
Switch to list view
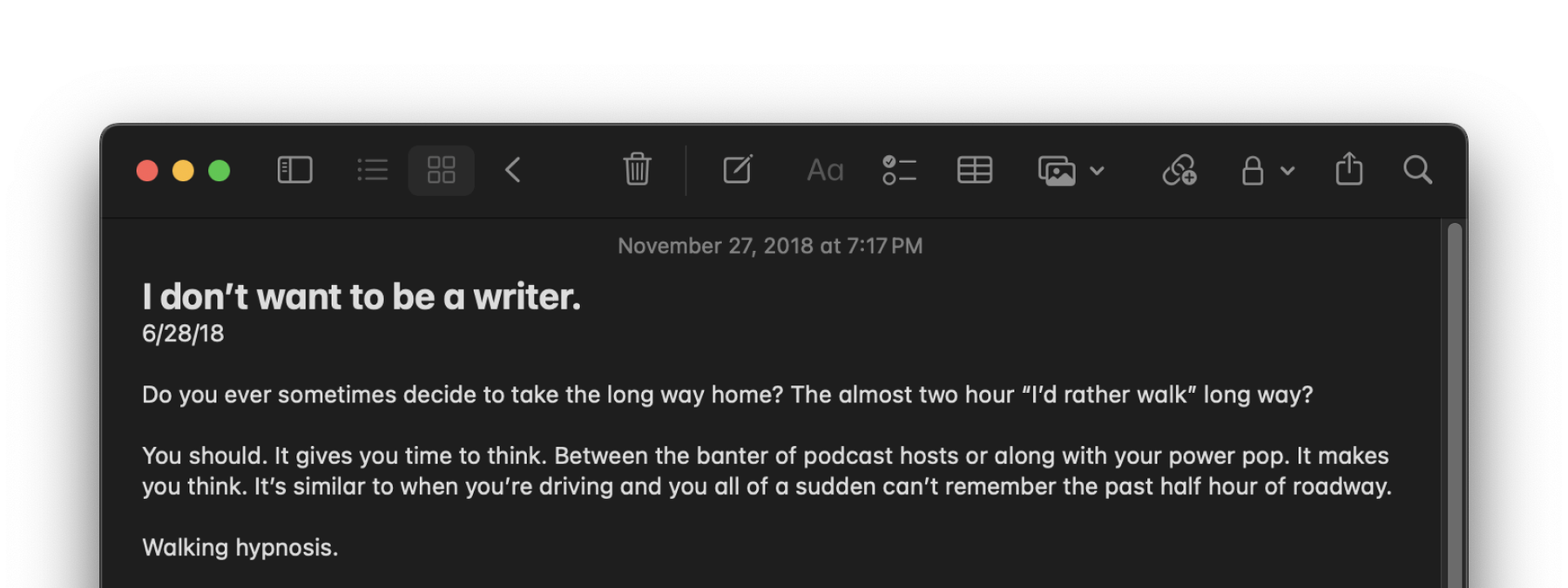click(x=372, y=170)
